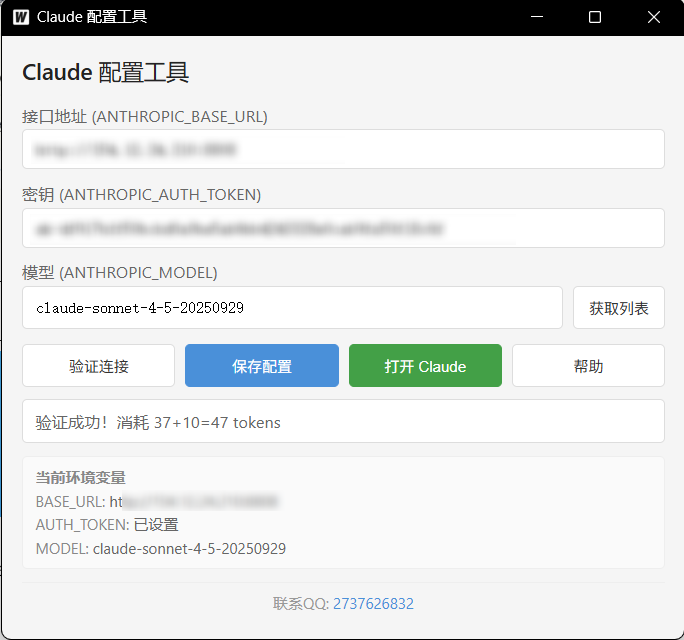Click into the 密钥 AUTH_TOKEN input box
684x640 pixels.
(343, 228)
